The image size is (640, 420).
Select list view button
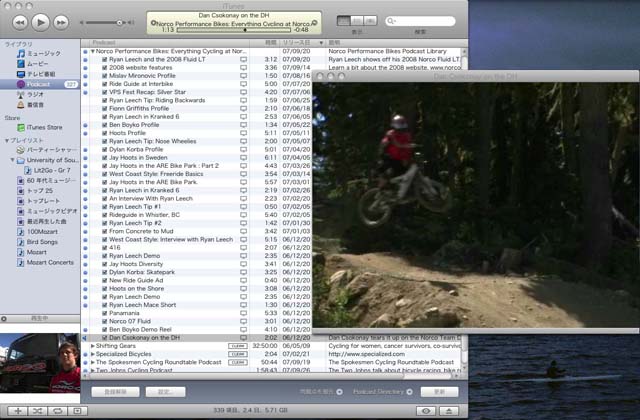point(344,20)
